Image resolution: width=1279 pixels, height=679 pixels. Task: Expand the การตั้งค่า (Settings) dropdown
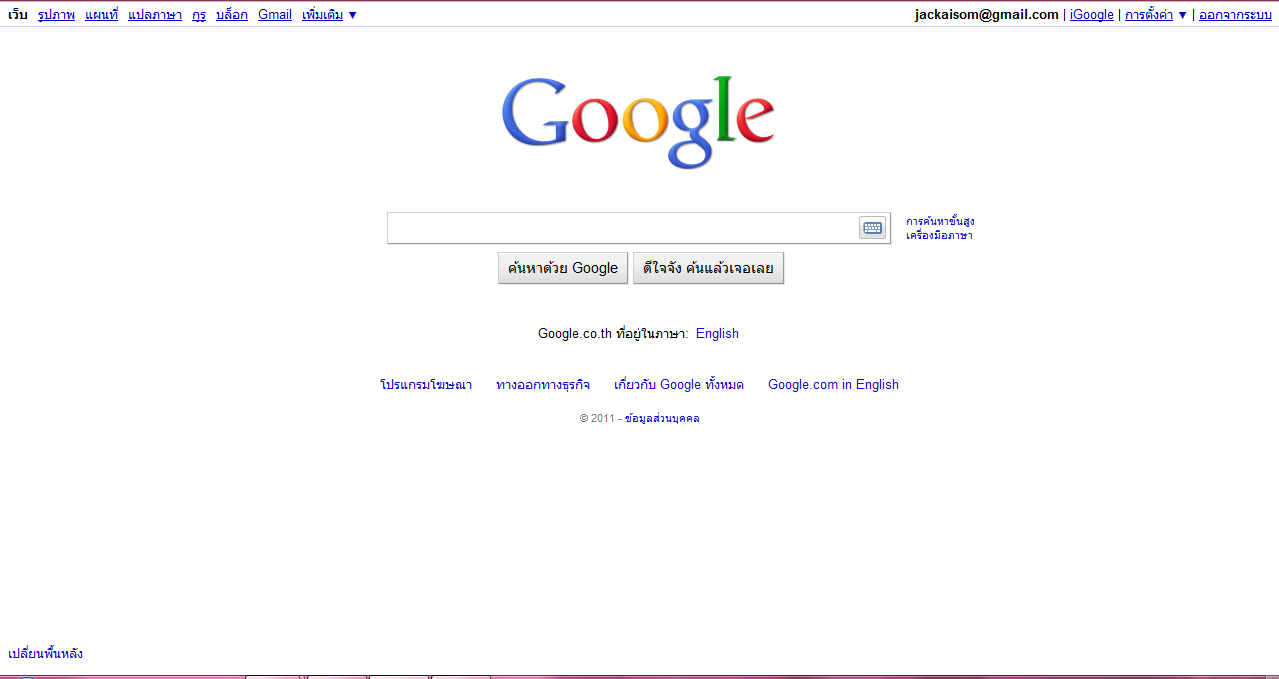pos(1156,15)
